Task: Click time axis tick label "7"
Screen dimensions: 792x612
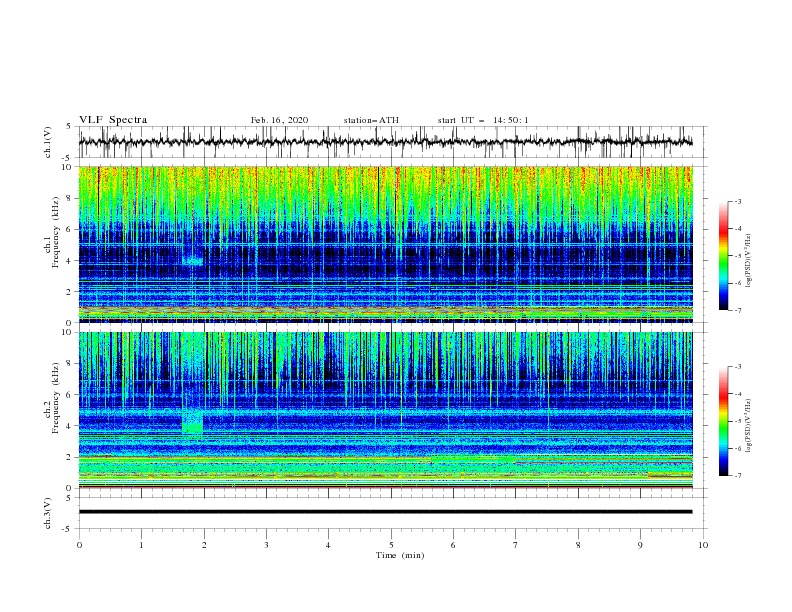Action: point(516,545)
